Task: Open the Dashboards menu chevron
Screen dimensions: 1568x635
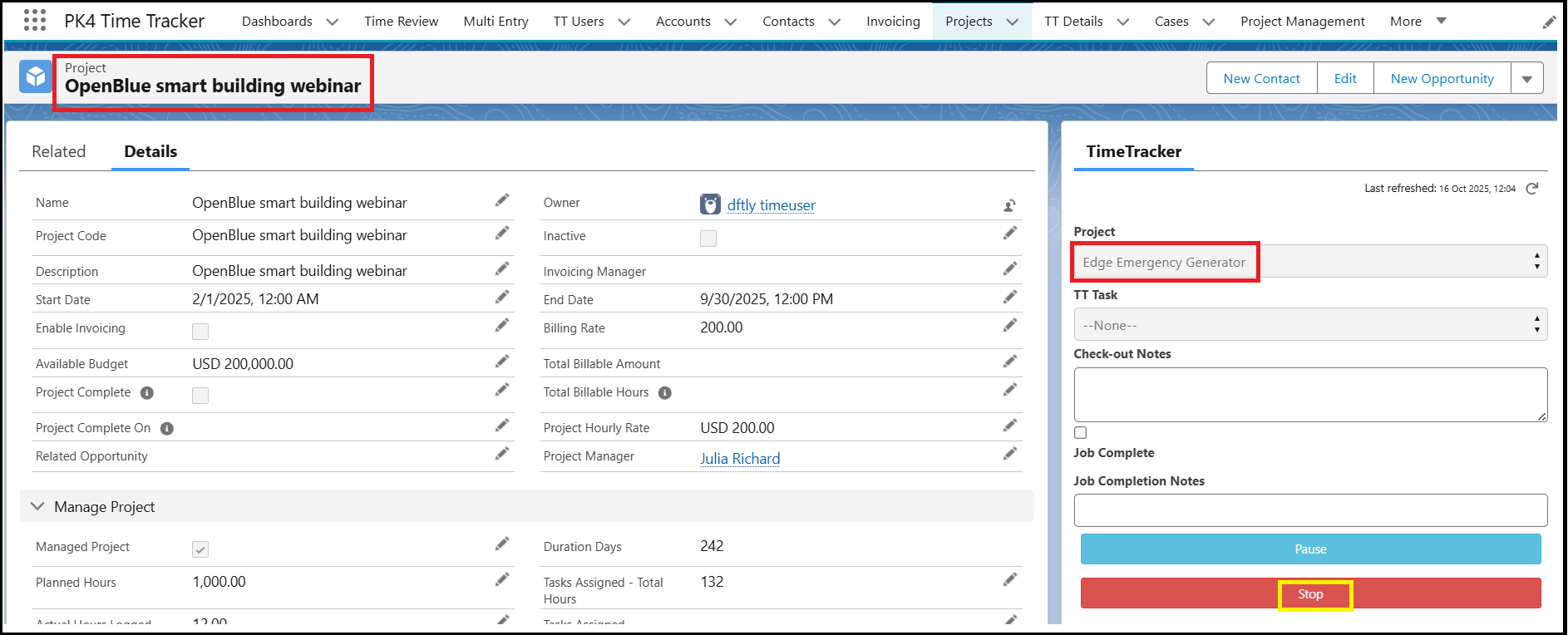Action: [333, 22]
